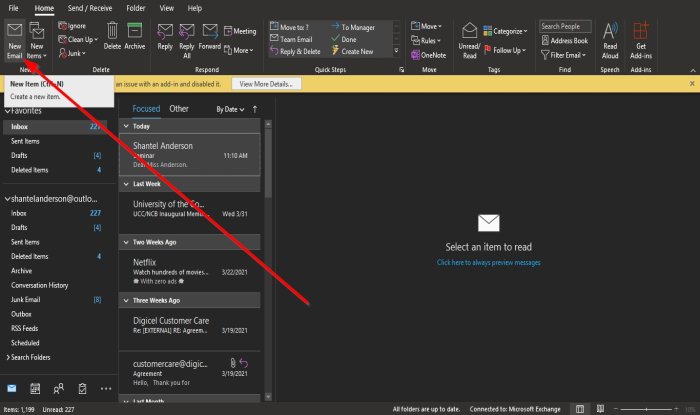Collapse the Last Week message group

click(126, 184)
